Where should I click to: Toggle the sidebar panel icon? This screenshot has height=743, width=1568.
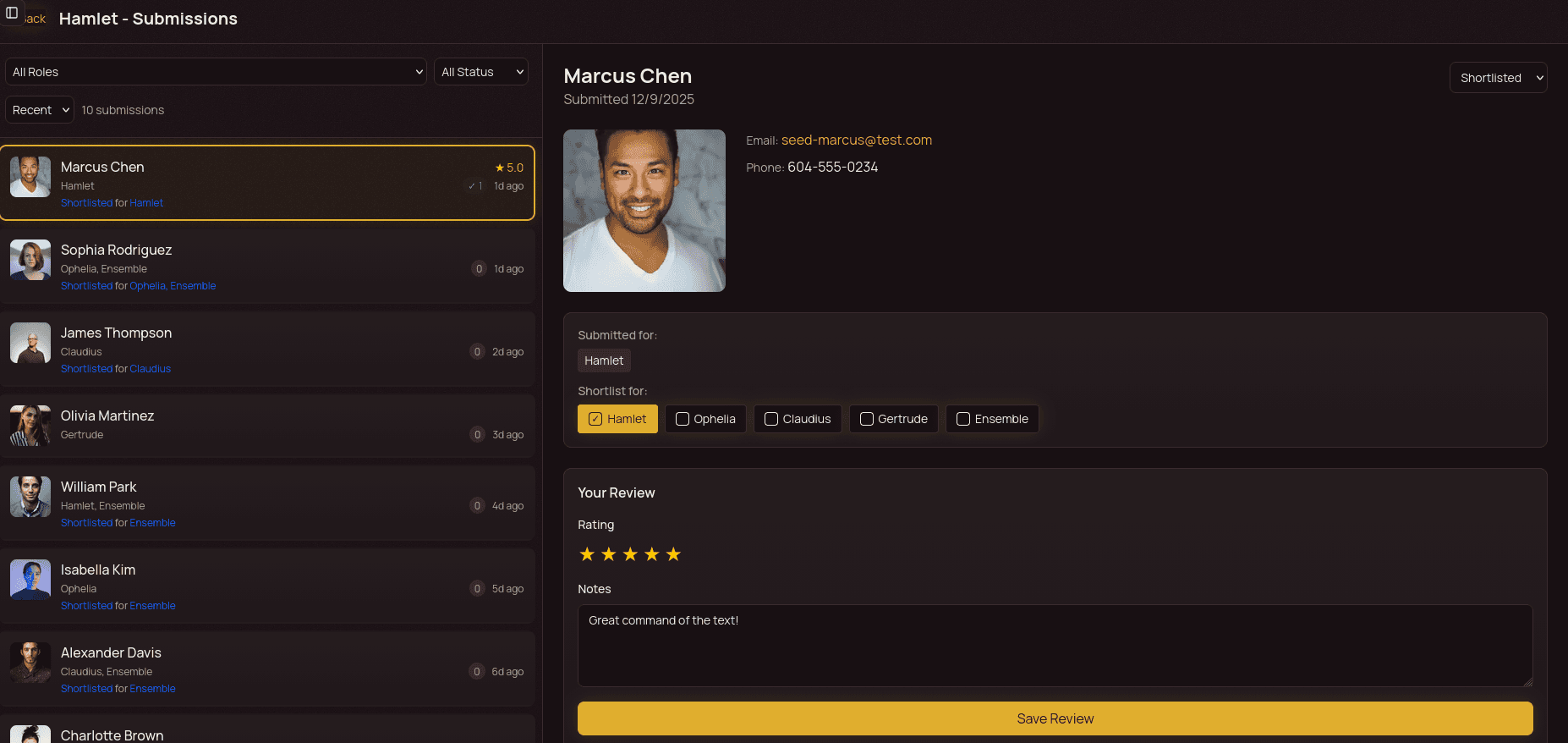(12, 13)
